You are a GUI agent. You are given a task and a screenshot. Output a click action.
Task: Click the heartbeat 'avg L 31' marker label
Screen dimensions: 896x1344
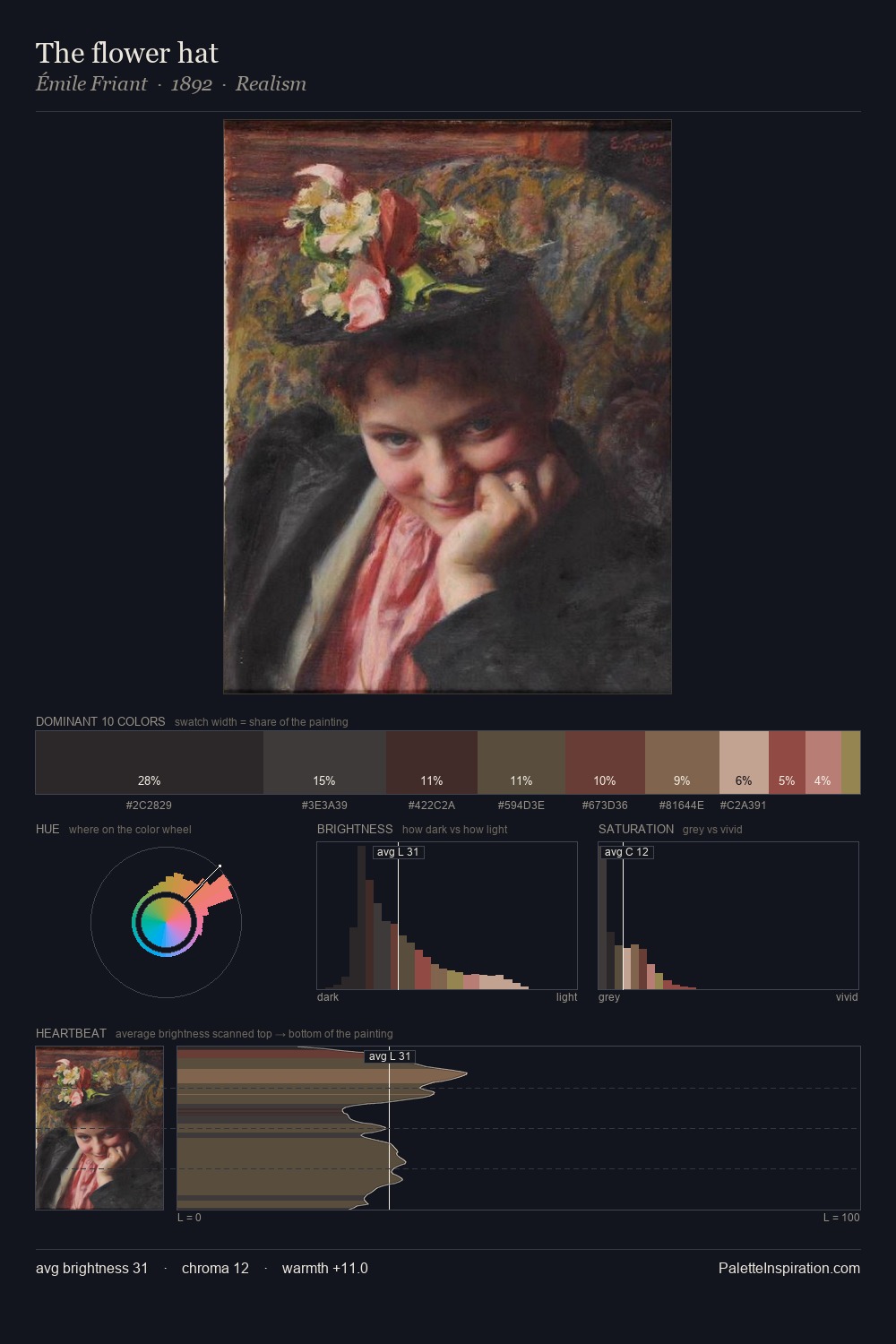[x=390, y=1056]
